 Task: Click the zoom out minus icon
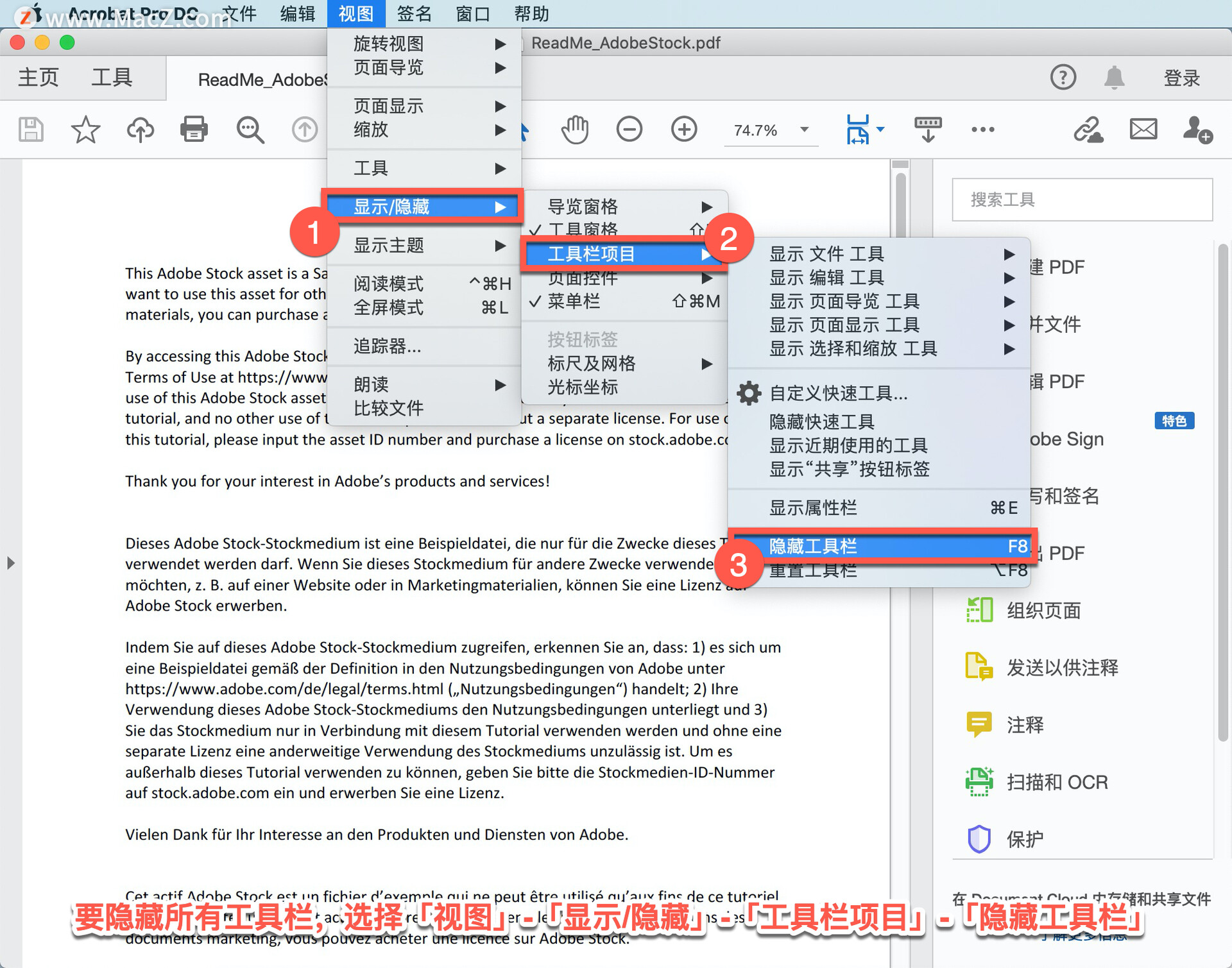point(629,130)
